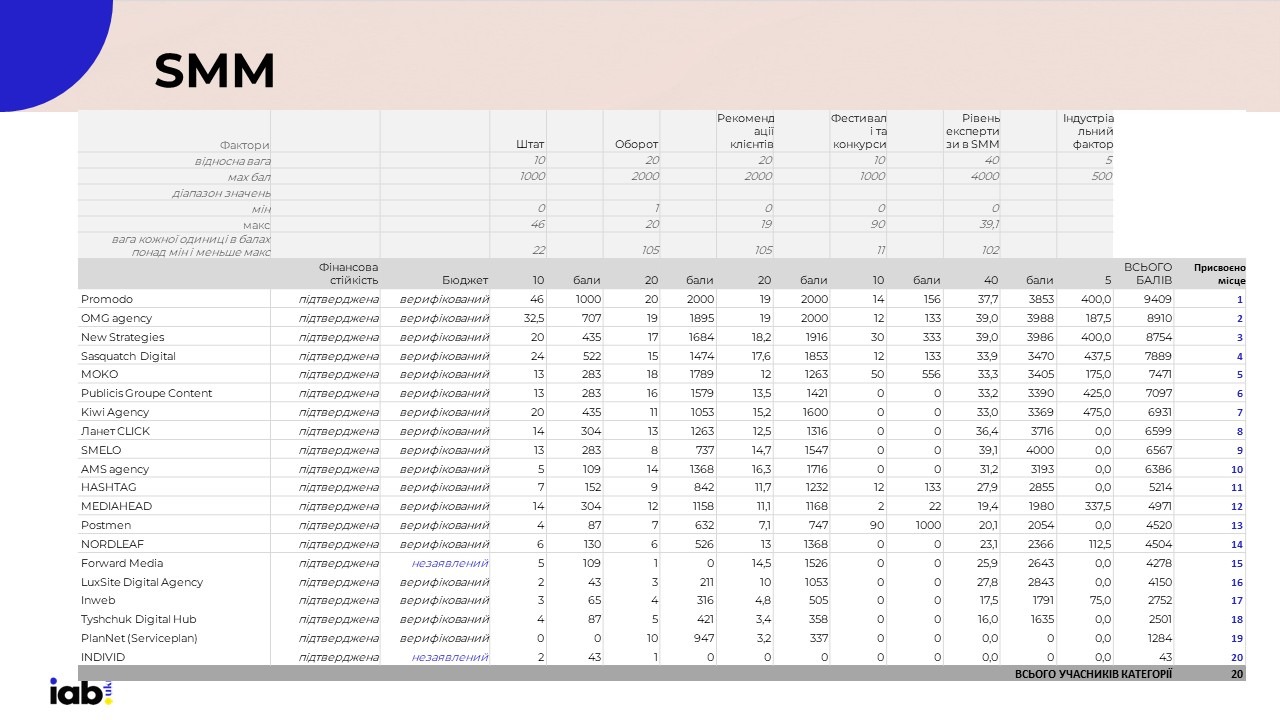Click Promodo's total score 9409

(1157, 299)
